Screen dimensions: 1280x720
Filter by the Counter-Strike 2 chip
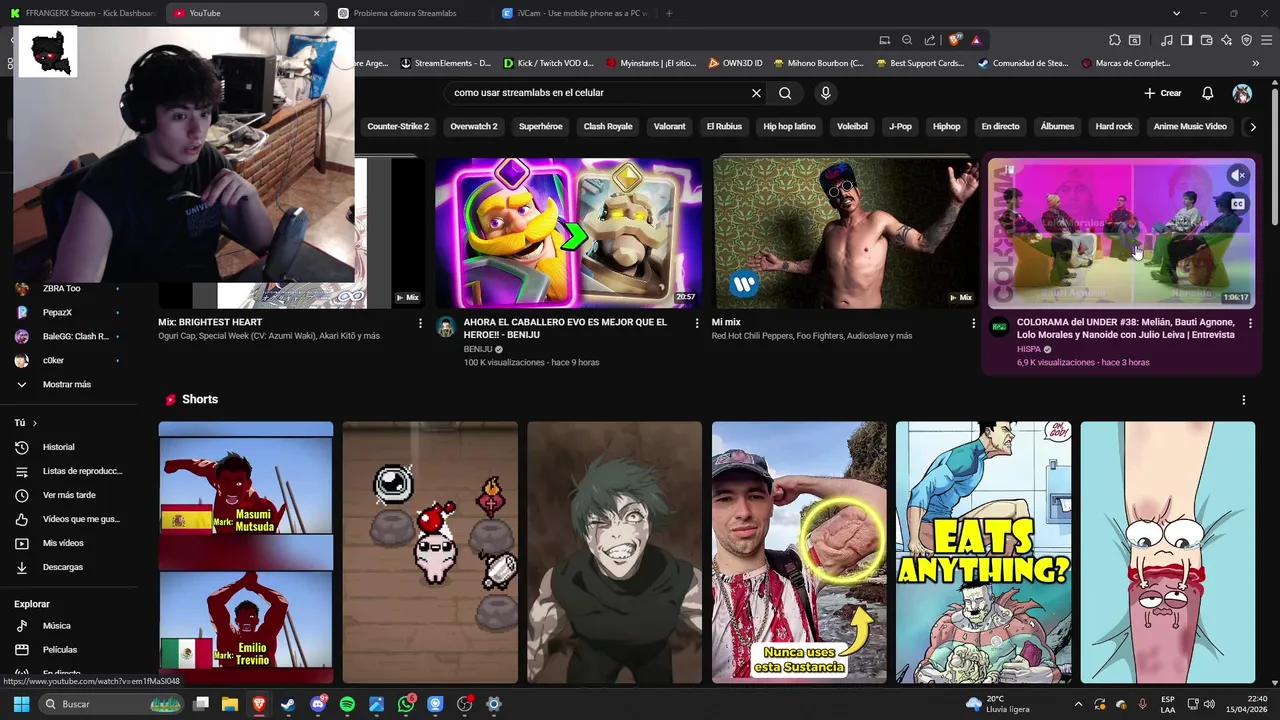398,127
